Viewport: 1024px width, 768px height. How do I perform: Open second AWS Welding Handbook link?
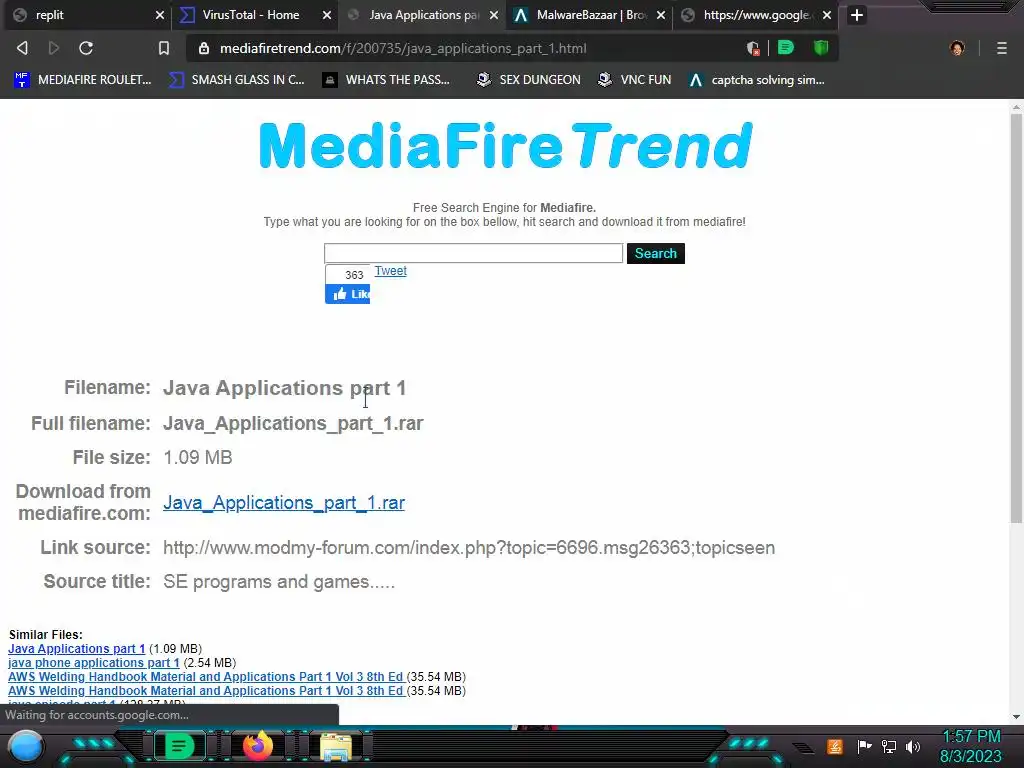[x=206, y=690]
